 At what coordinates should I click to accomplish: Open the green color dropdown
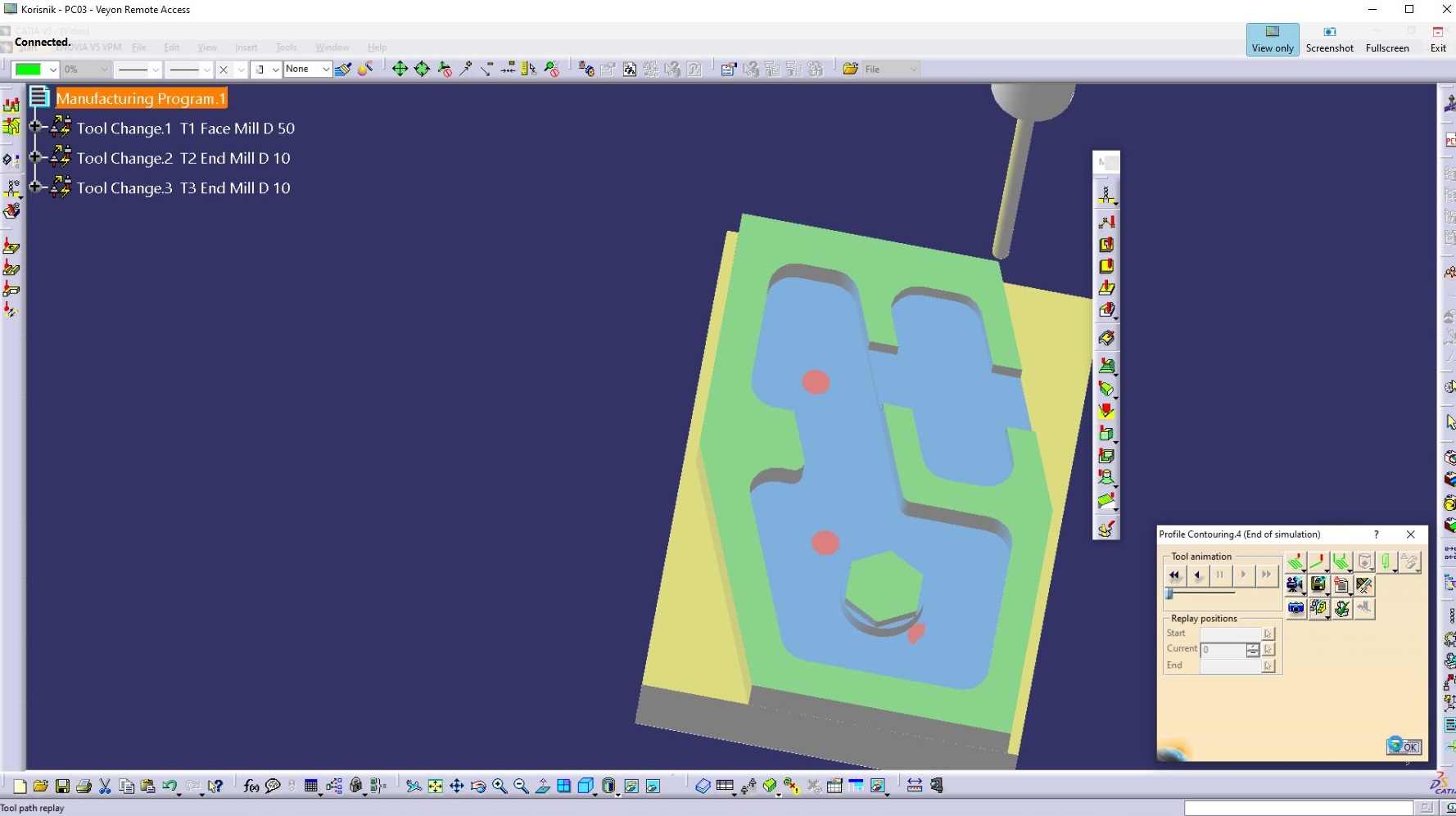(52, 70)
